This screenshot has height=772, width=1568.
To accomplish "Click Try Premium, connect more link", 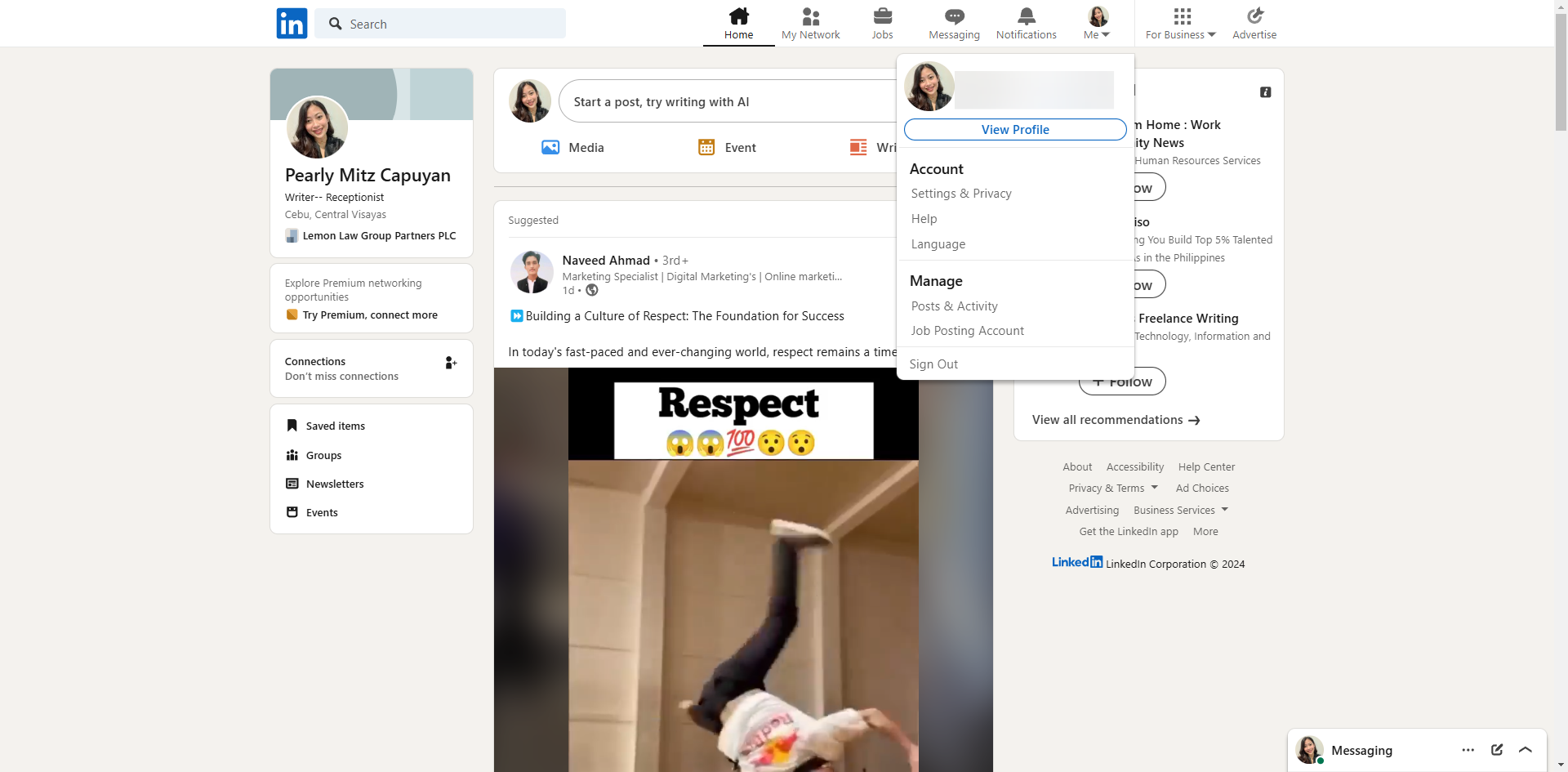I will 370,315.
